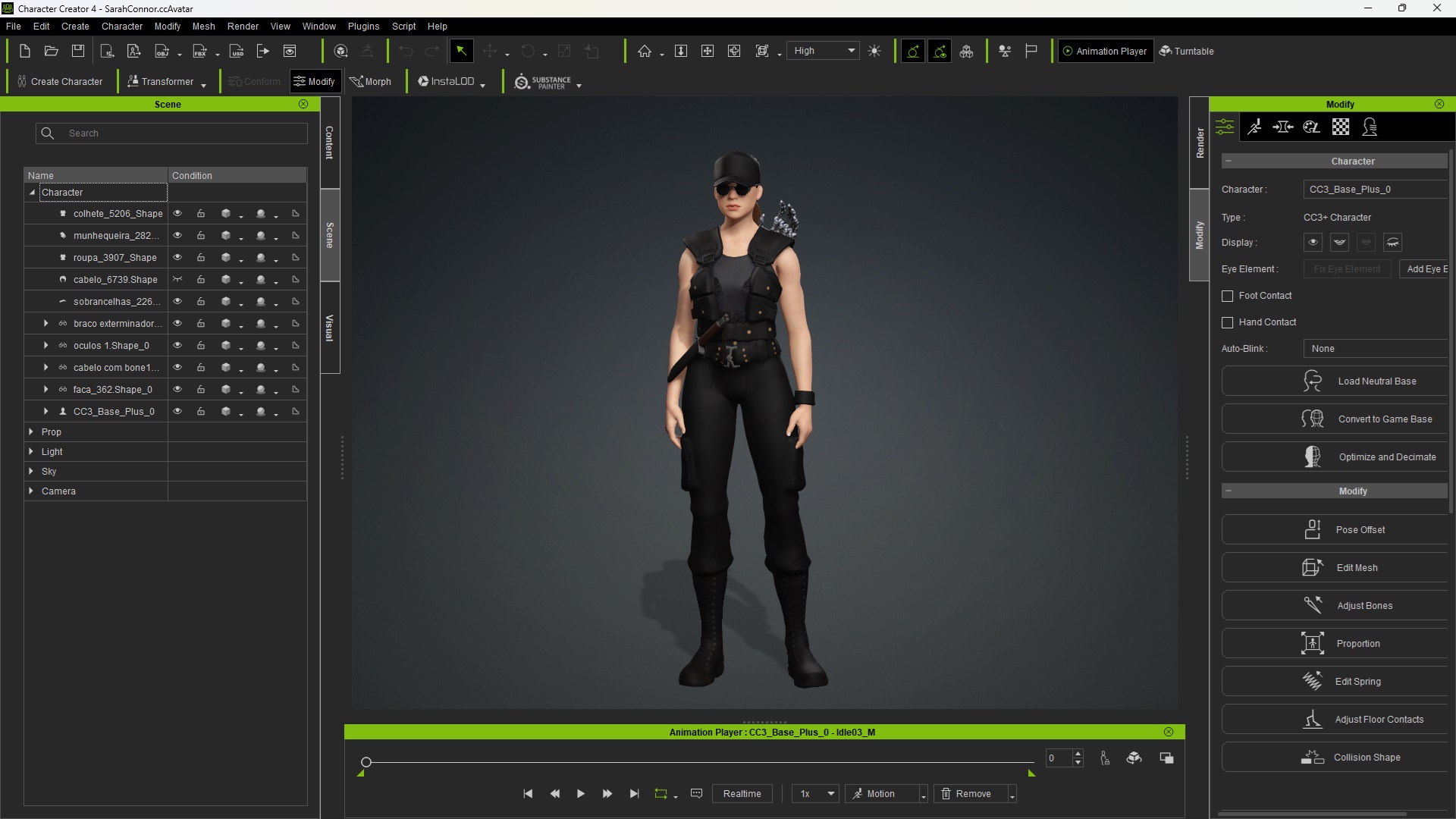1456x819 pixels.
Task: Switch to the Visual side tab
Action: 330,328
